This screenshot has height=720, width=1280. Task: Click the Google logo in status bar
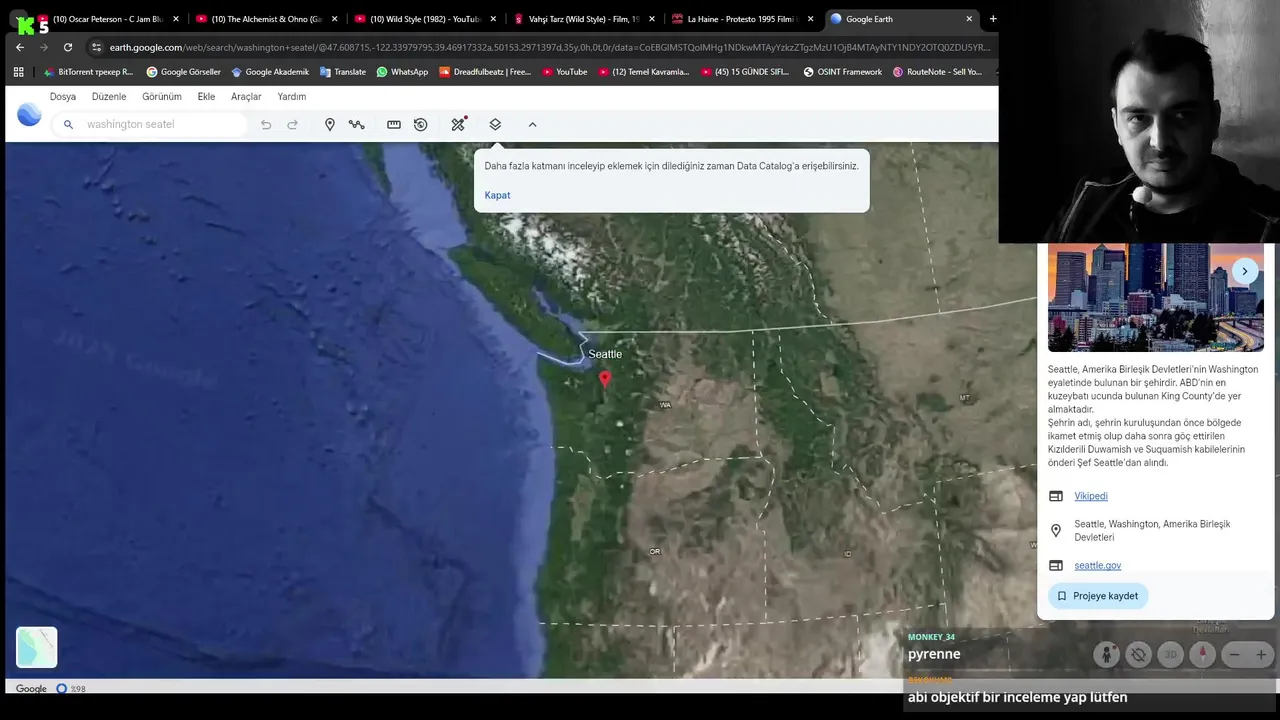click(x=31, y=689)
